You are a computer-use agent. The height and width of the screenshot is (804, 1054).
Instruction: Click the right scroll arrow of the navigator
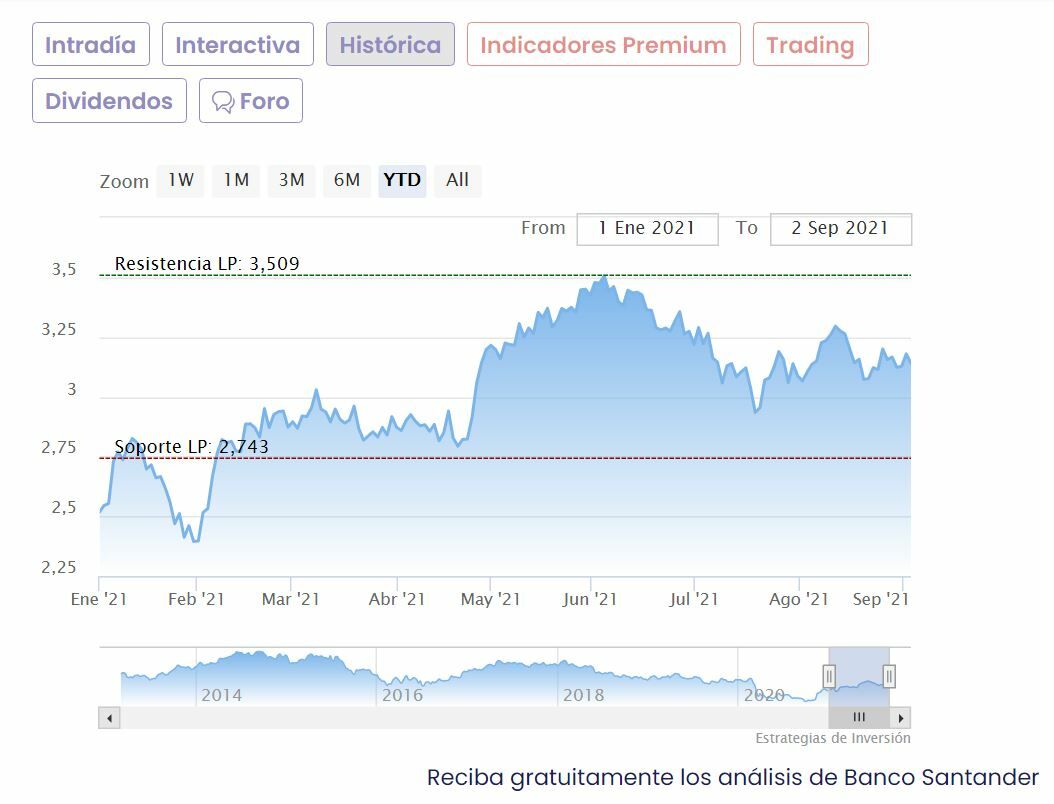pyautogui.click(x=901, y=718)
